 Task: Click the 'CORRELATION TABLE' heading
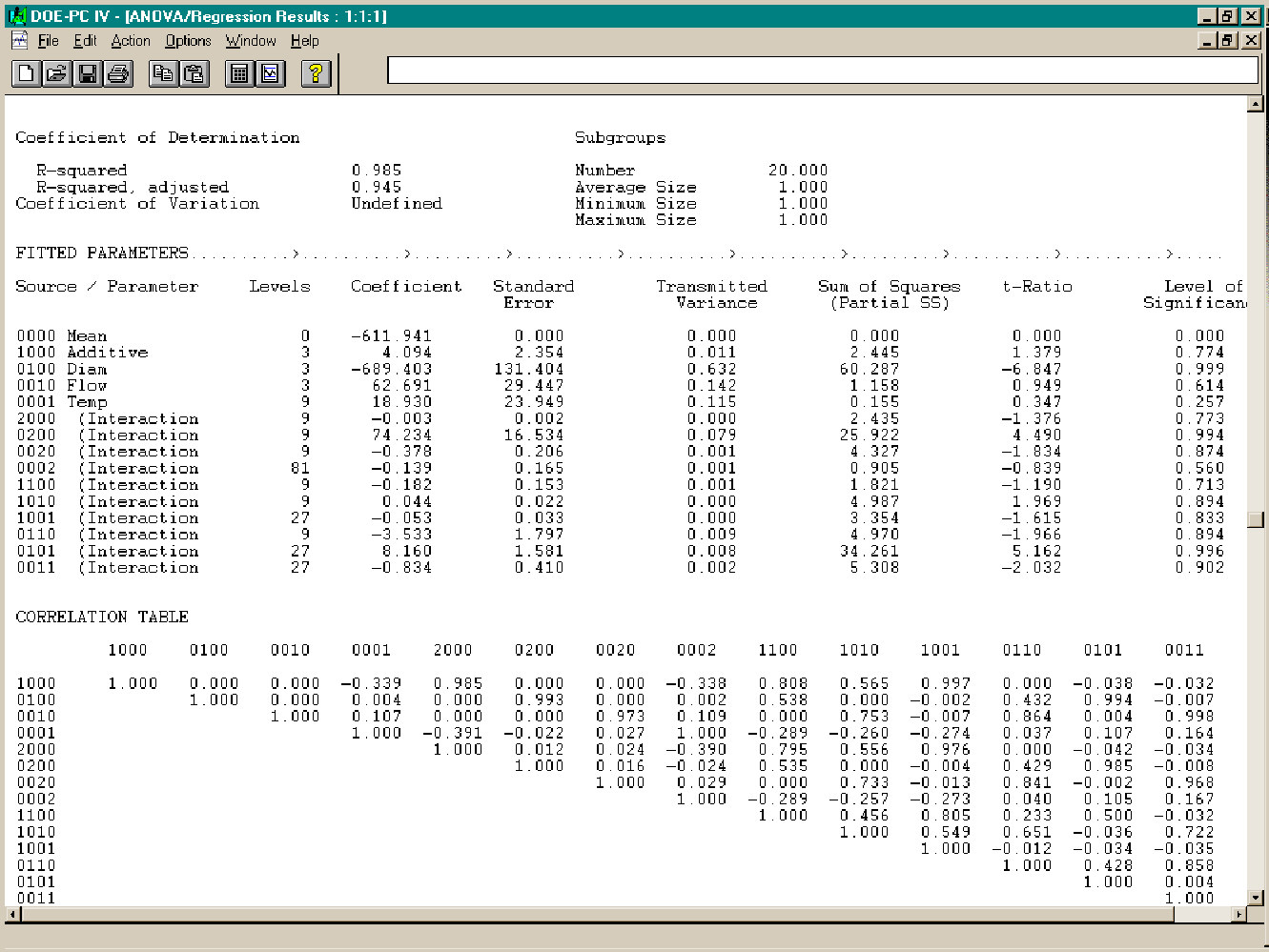tap(102, 617)
